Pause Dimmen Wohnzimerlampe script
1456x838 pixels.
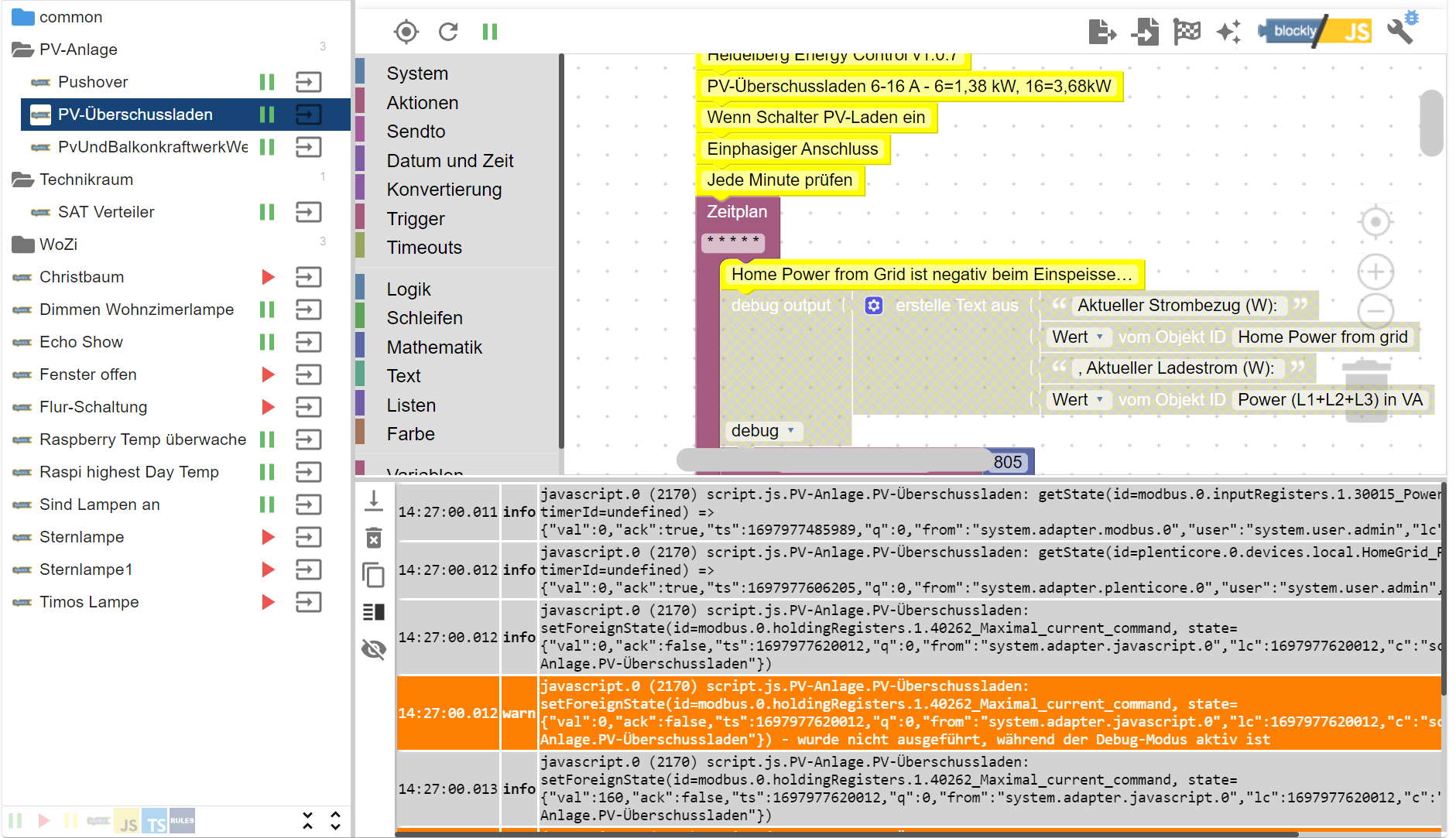(267, 310)
